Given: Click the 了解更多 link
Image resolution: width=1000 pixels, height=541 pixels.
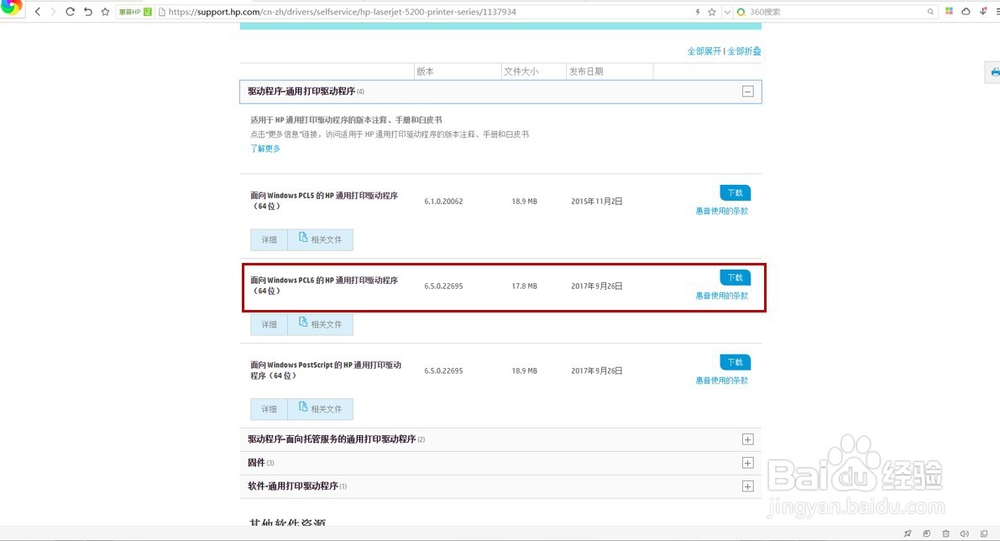Looking at the screenshot, I should pyautogui.click(x=265, y=148).
